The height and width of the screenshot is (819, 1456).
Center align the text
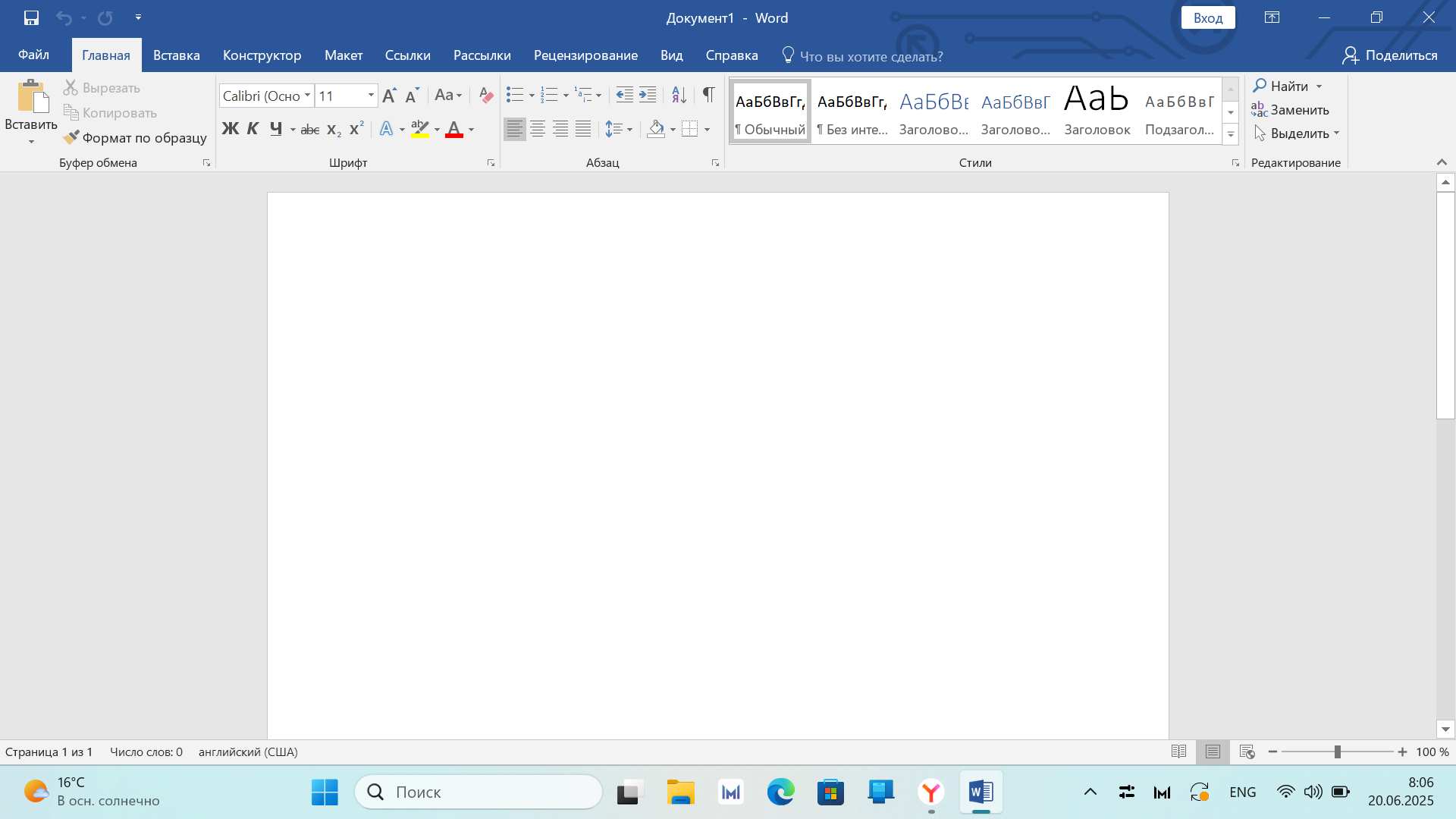point(538,129)
